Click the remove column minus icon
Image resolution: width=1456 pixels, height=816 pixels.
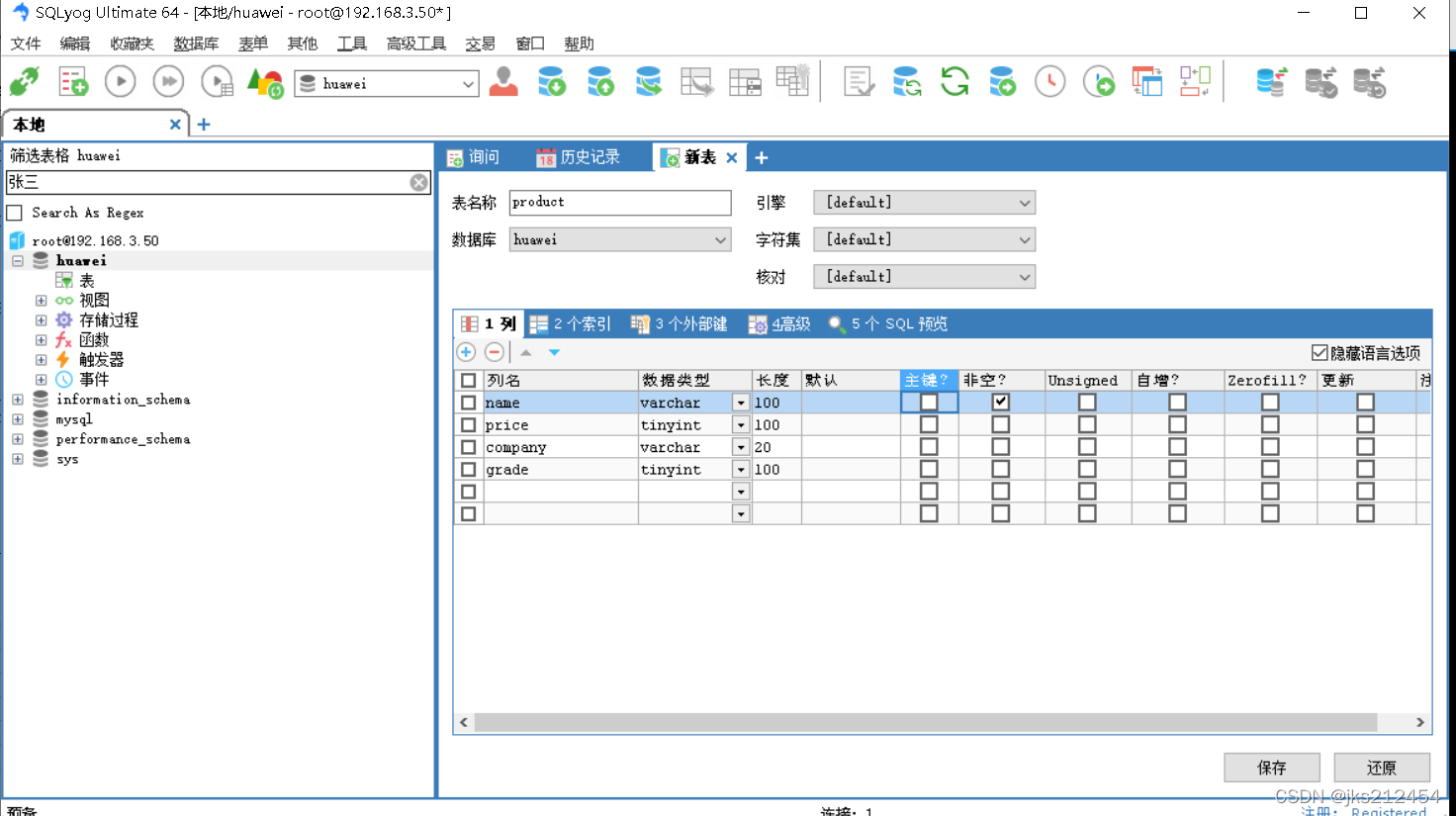pos(493,351)
